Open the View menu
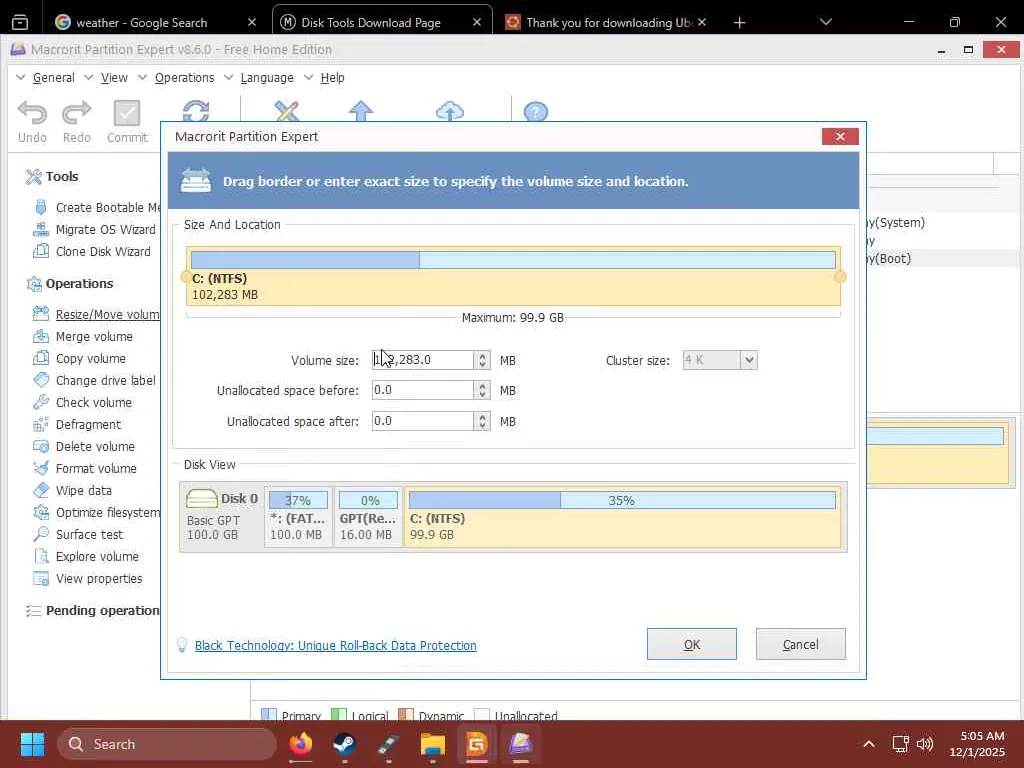 (114, 78)
